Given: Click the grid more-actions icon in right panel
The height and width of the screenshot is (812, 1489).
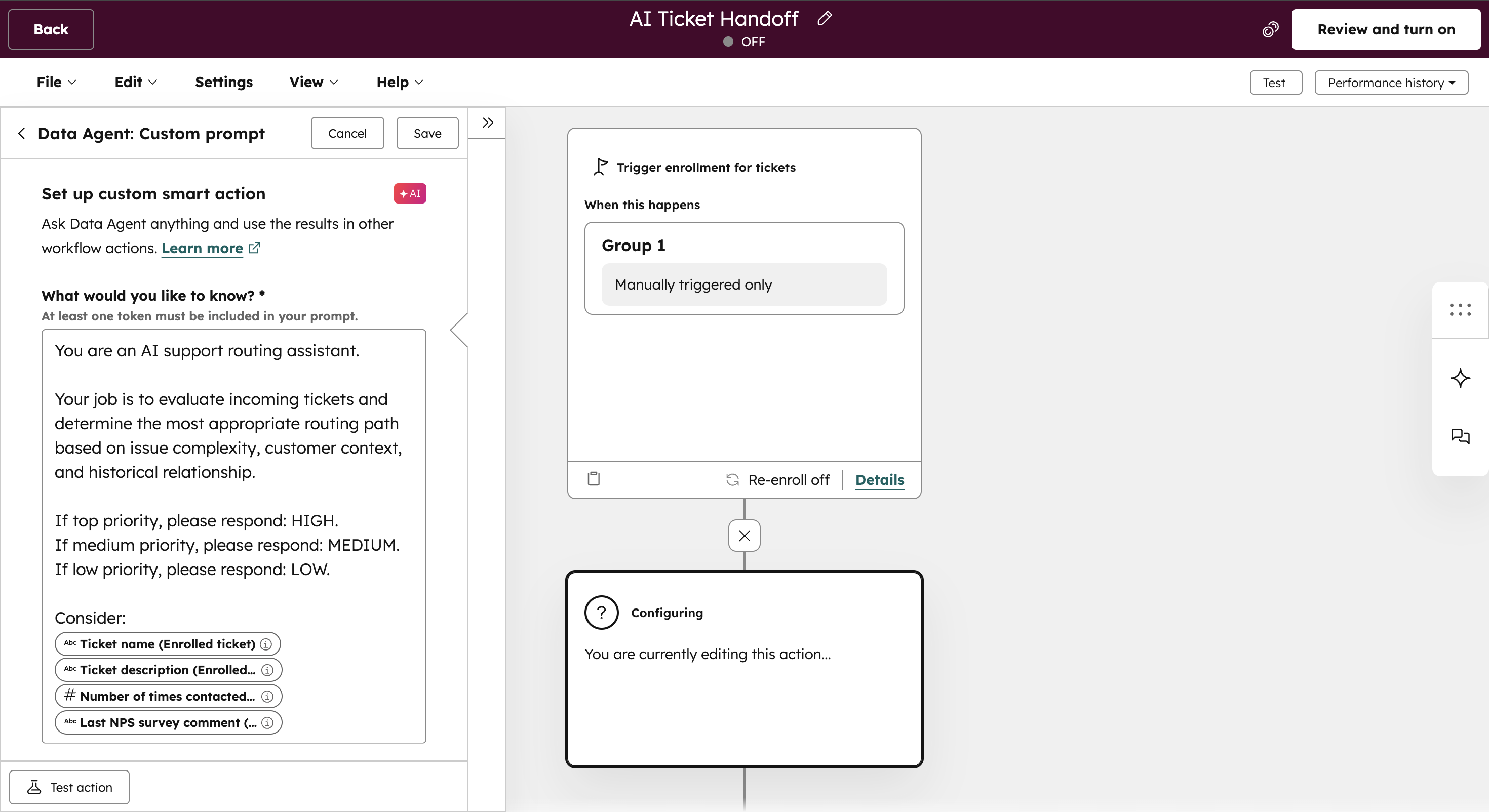Looking at the screenshot, I should click(1460, 310).
